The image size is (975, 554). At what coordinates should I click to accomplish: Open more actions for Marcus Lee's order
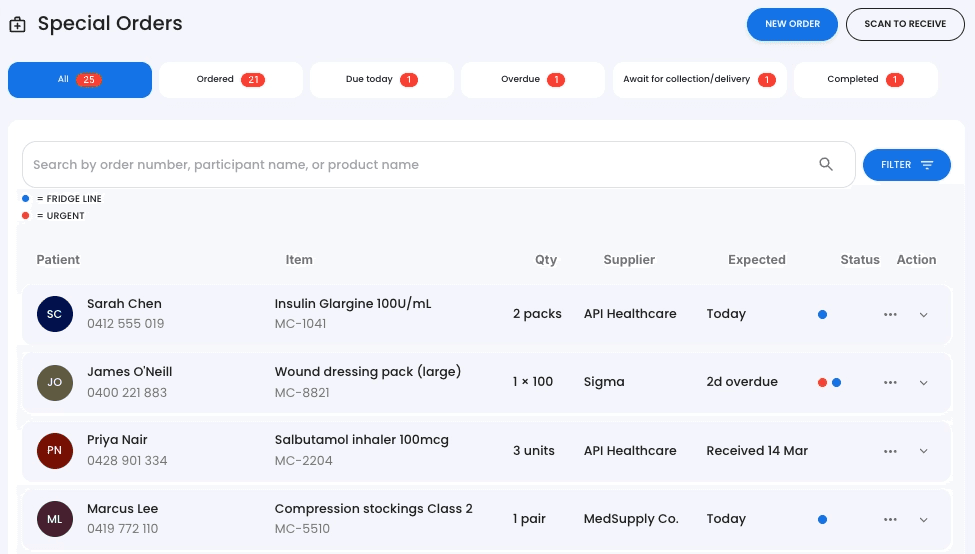click(x=890, y=519)
